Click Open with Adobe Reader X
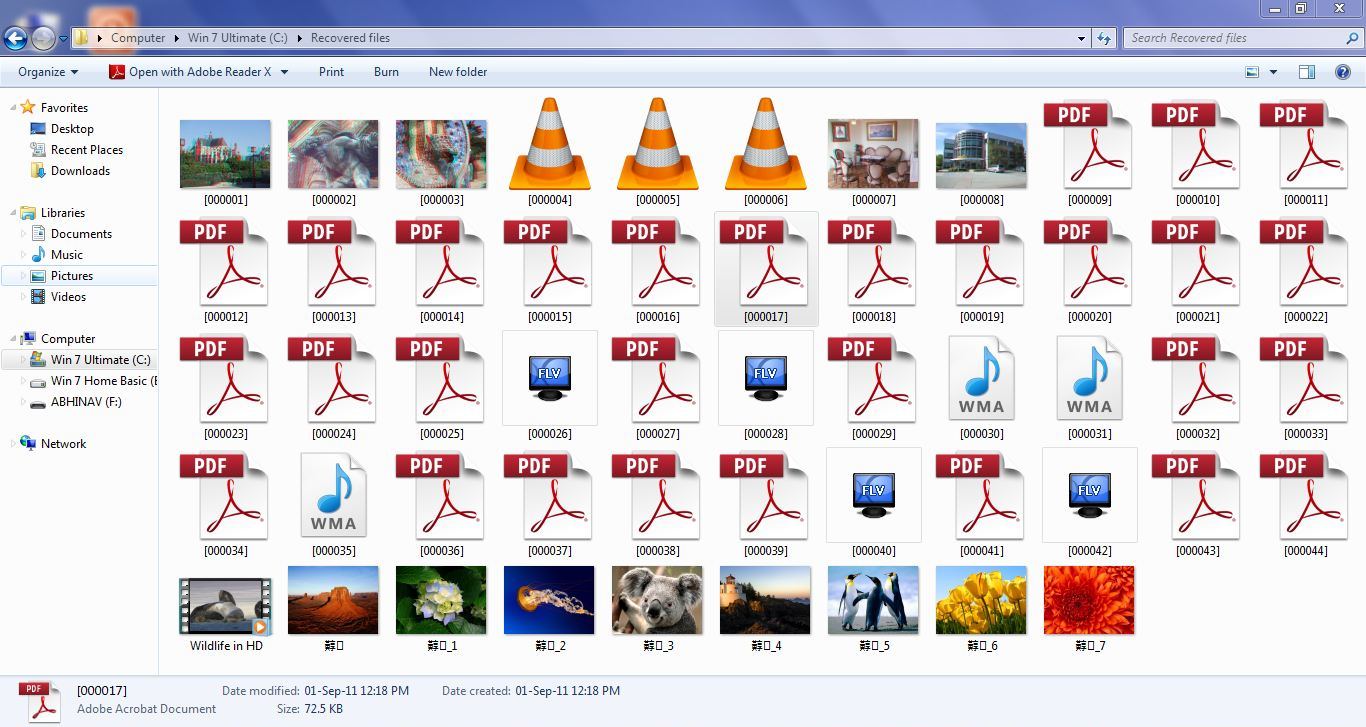Viewport: 1366px width, 727px height. point(190,72)
